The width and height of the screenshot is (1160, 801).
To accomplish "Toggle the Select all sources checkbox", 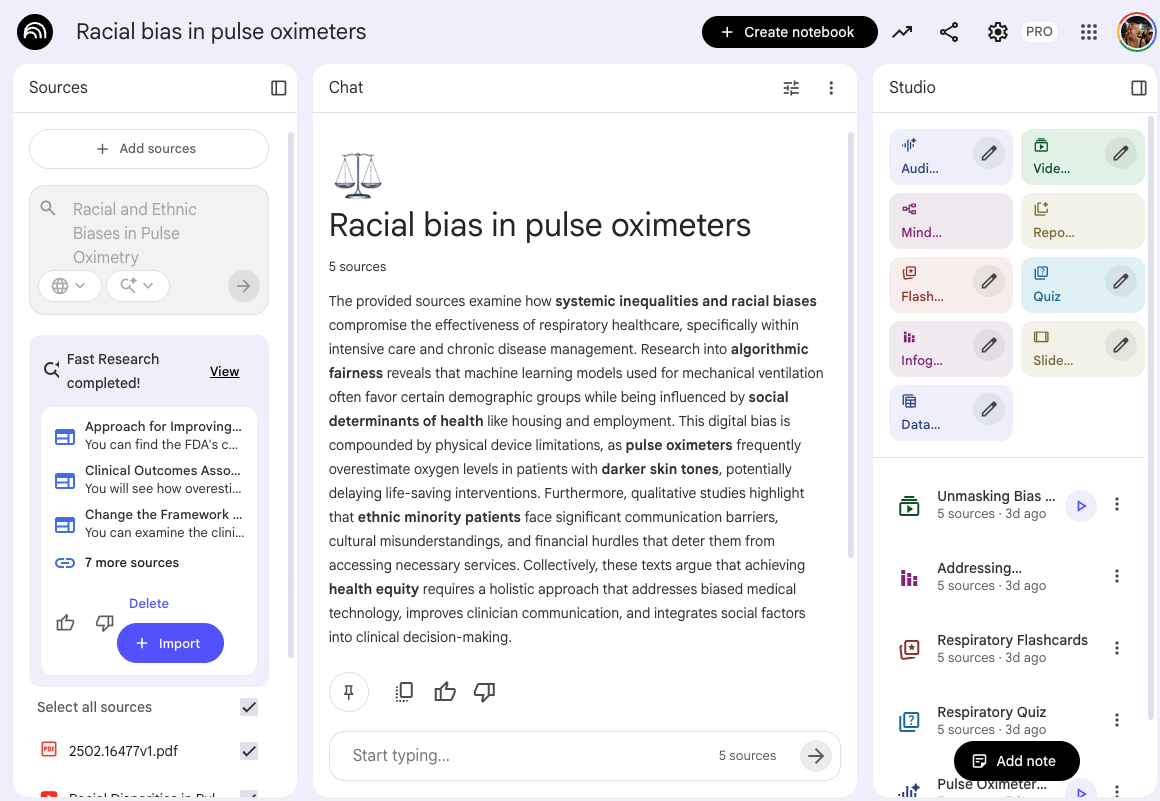I will tap(249, 707).
